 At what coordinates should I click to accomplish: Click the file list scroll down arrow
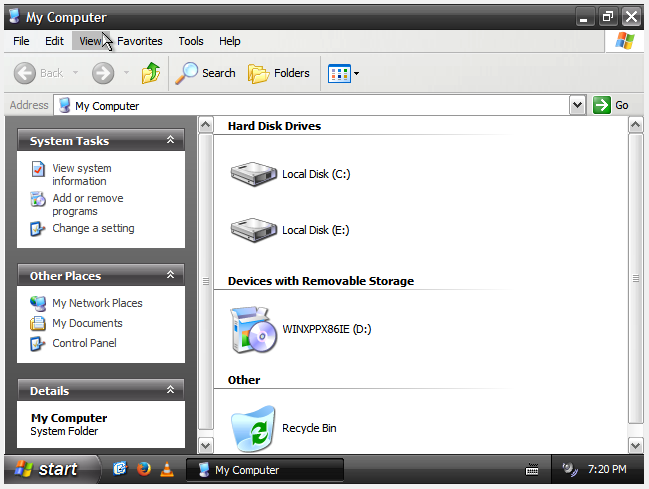[636, 446]
